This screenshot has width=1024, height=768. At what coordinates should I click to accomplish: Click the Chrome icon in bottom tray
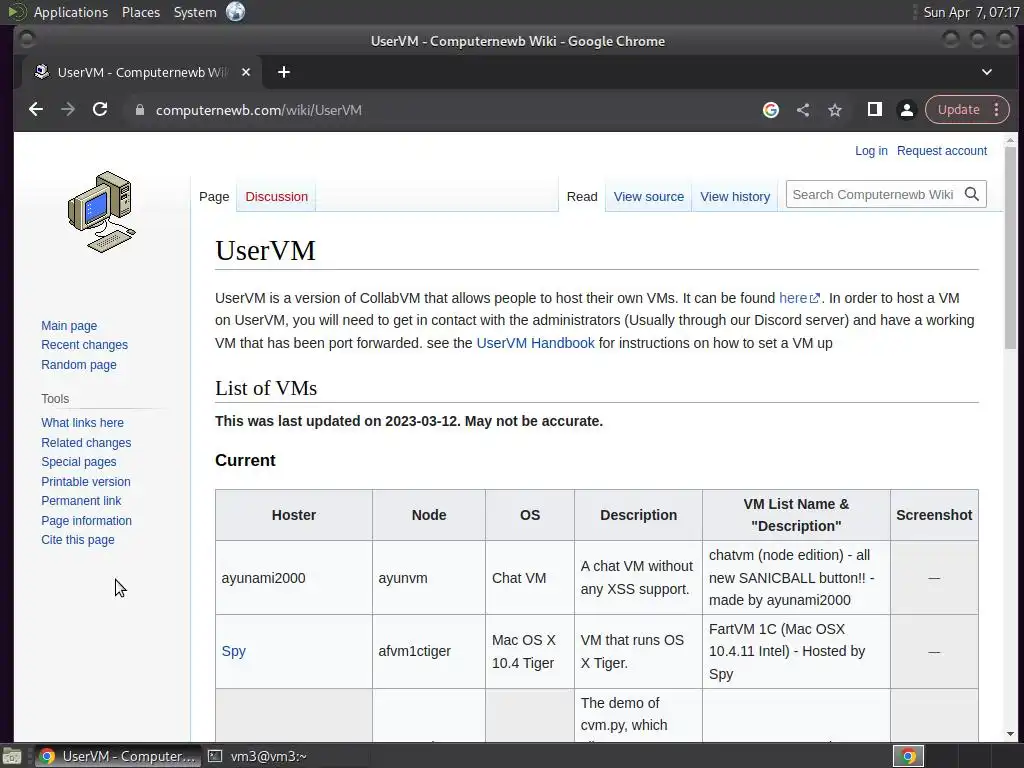908,756
